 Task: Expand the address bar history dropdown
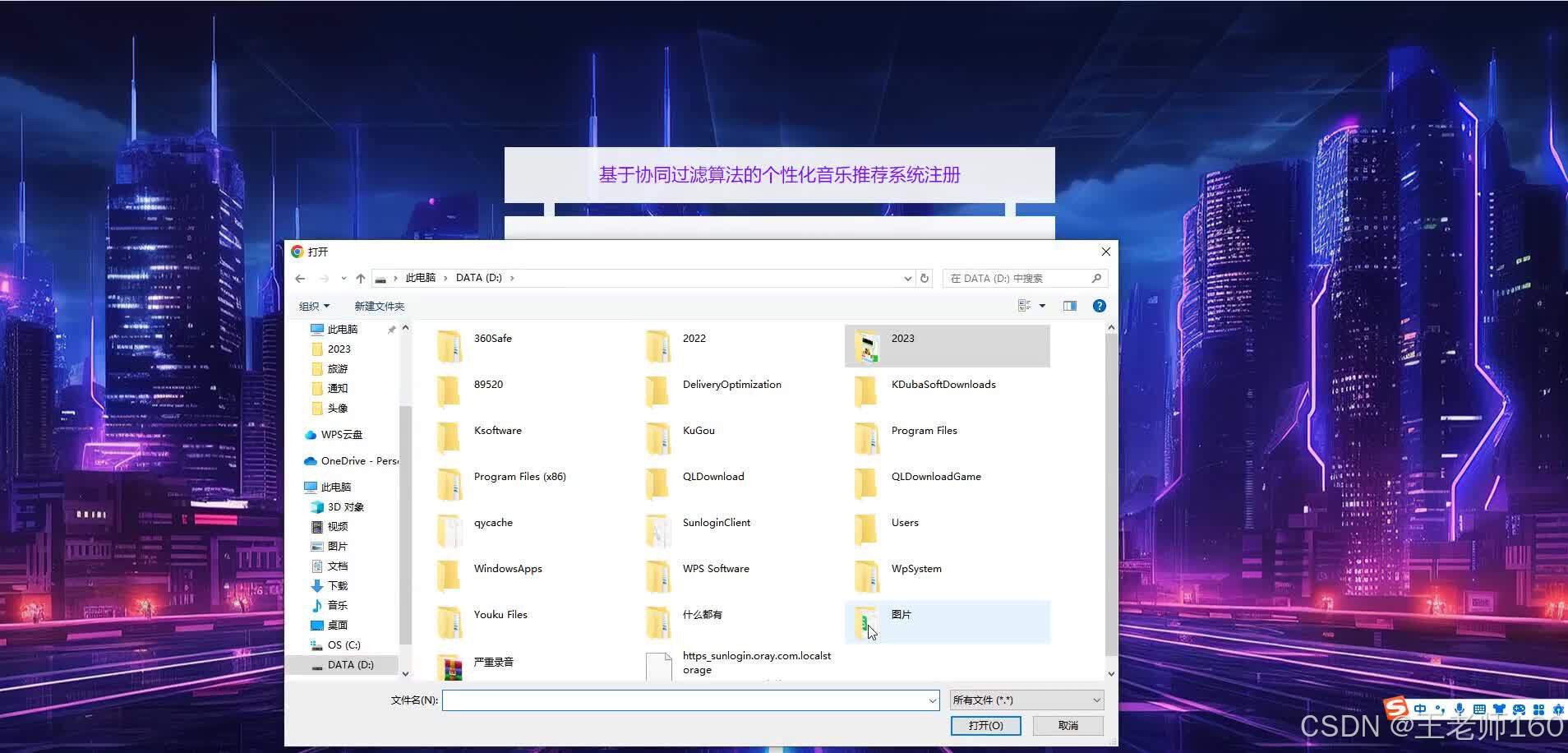(907, 279)
